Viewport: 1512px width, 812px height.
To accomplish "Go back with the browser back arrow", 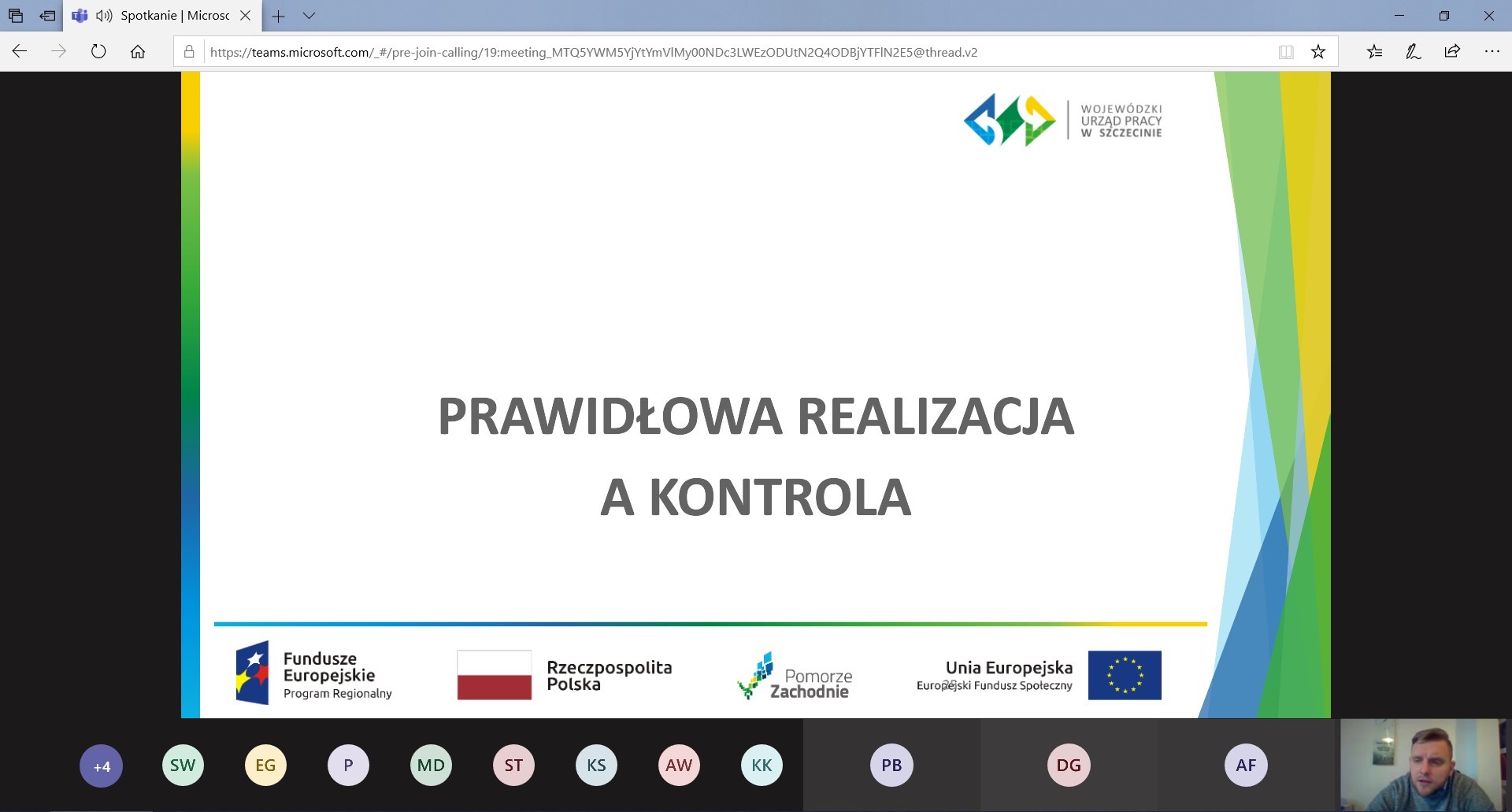I will [20, 52].
